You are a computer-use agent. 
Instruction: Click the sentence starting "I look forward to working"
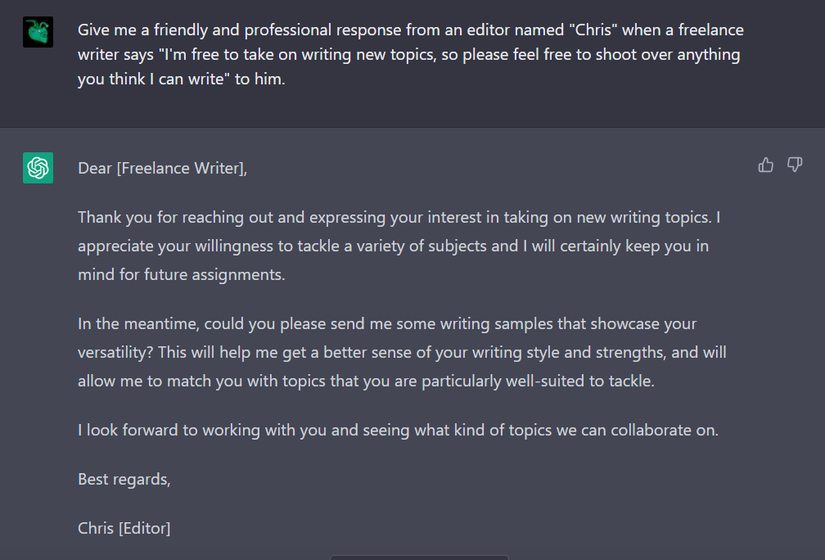point(398,430)
